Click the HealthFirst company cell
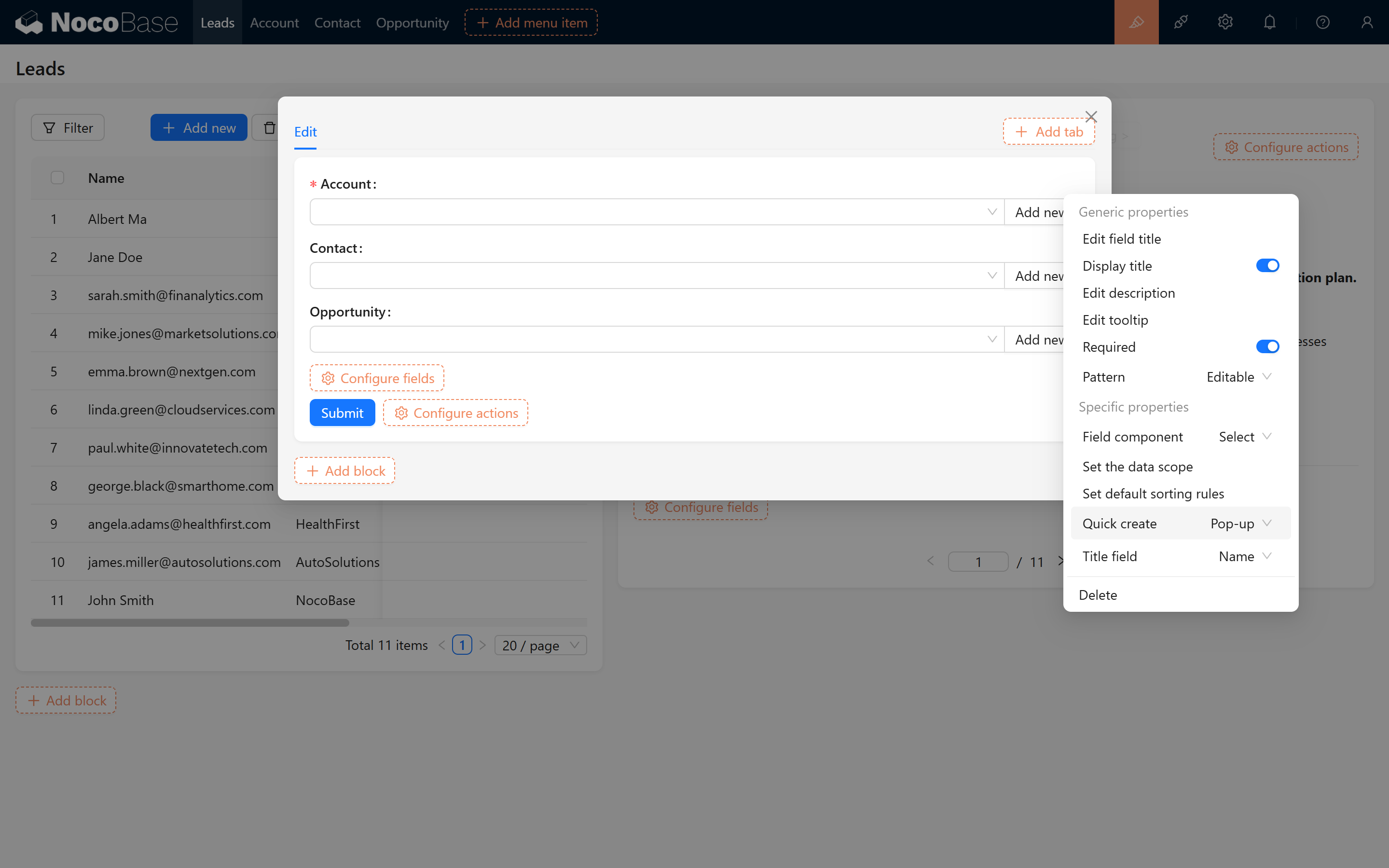Image resolution: width=1389 pixels, height=868 pixels. (x=328, y=524)
